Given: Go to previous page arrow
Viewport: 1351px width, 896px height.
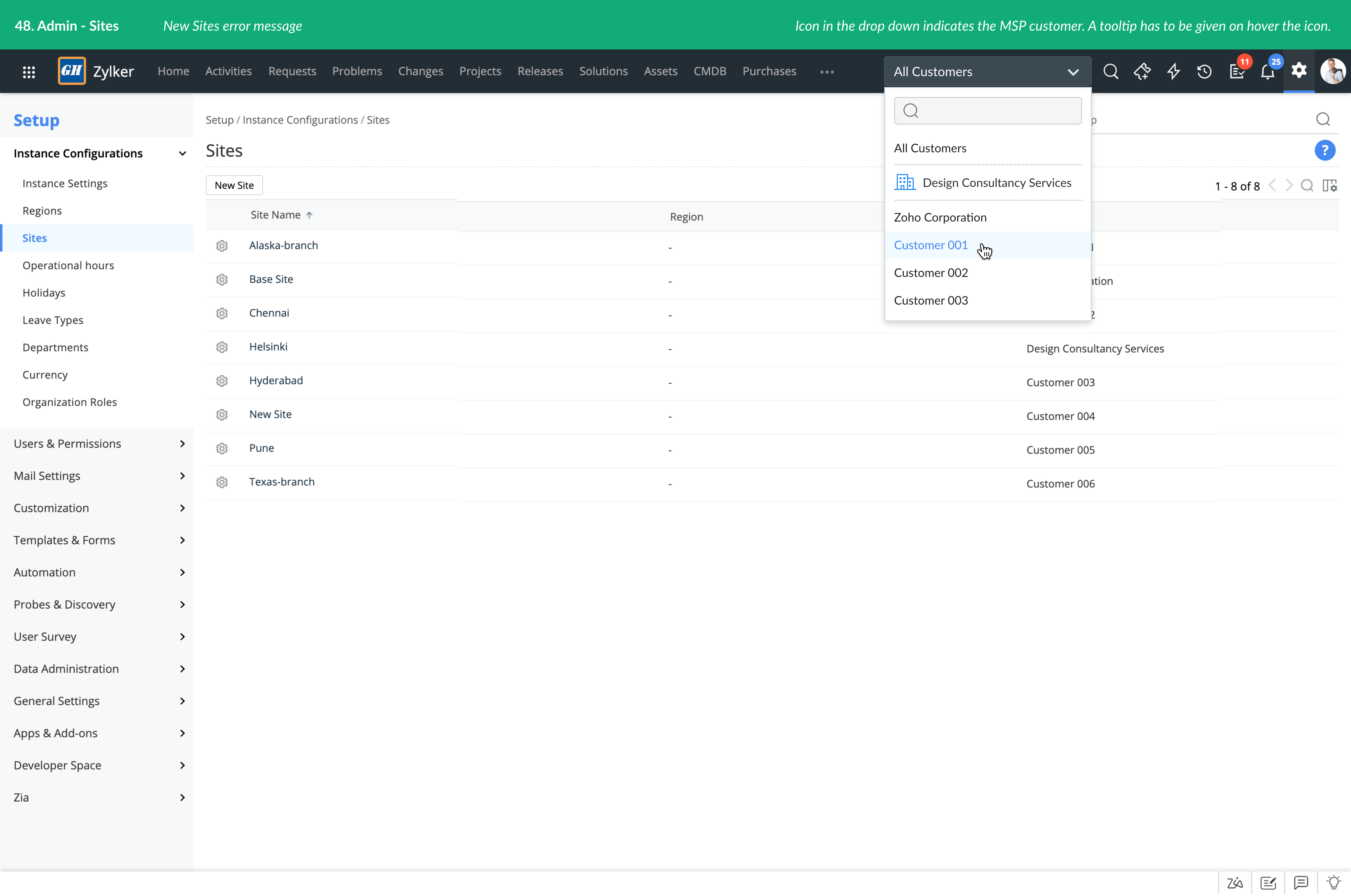Looking at the screenshot, I should pos(1272,186).
